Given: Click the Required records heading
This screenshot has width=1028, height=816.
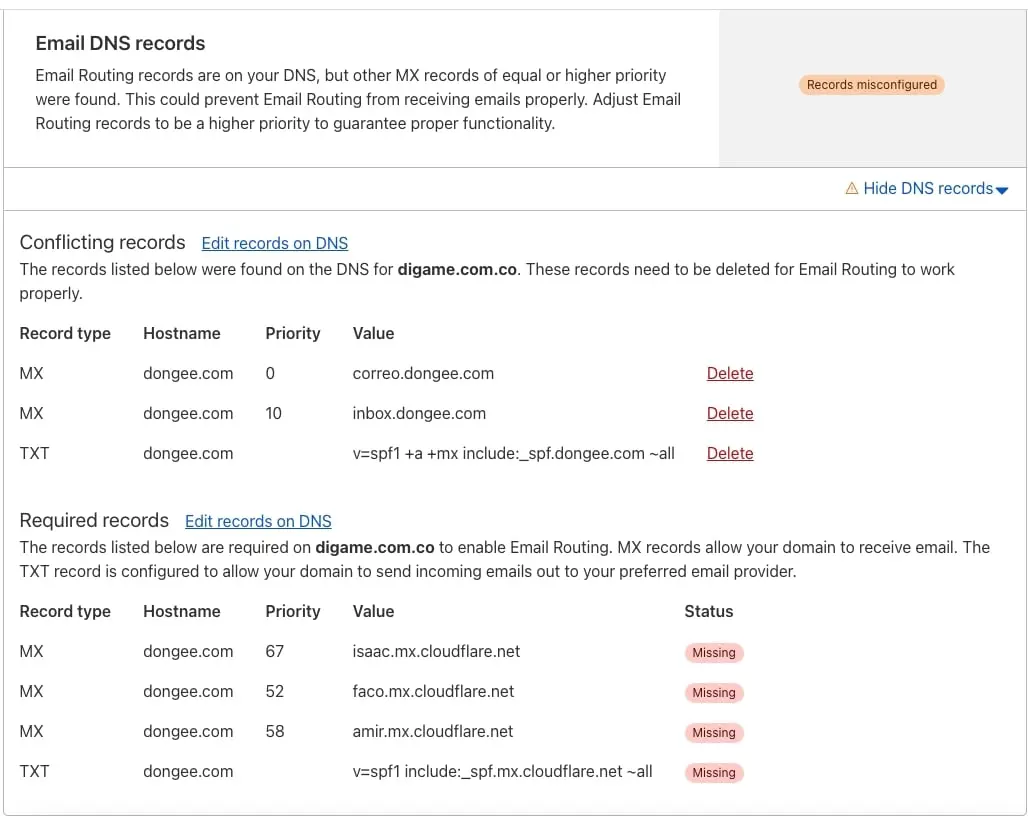Looking at the screenshot, I should coord(94,520).
